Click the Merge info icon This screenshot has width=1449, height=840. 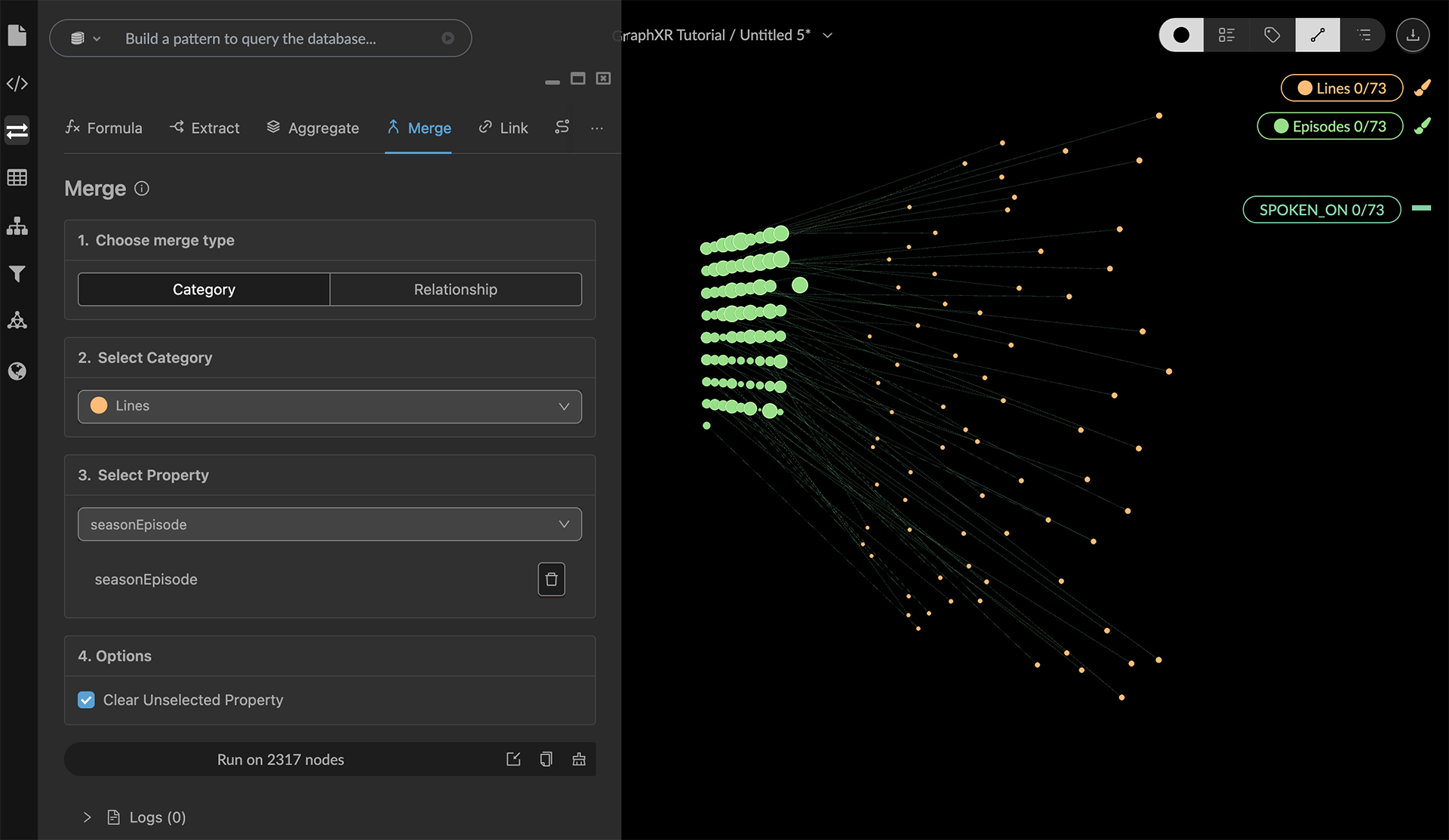tap(142, 189)
